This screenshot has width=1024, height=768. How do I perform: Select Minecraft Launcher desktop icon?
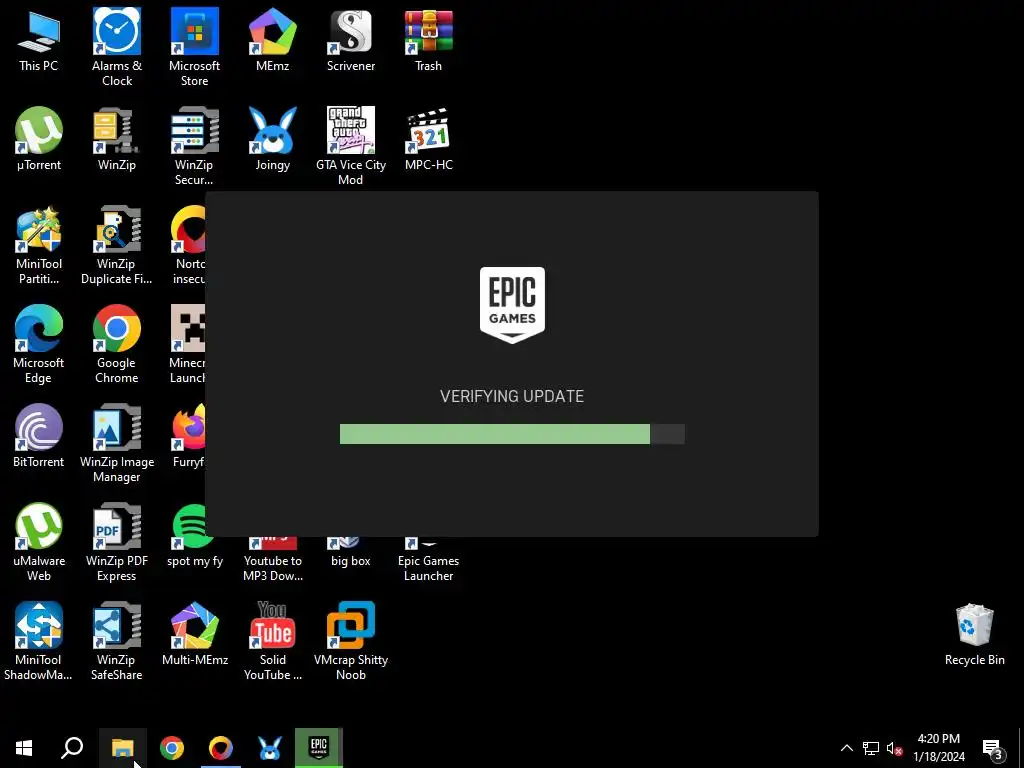[x=187, y=344]
